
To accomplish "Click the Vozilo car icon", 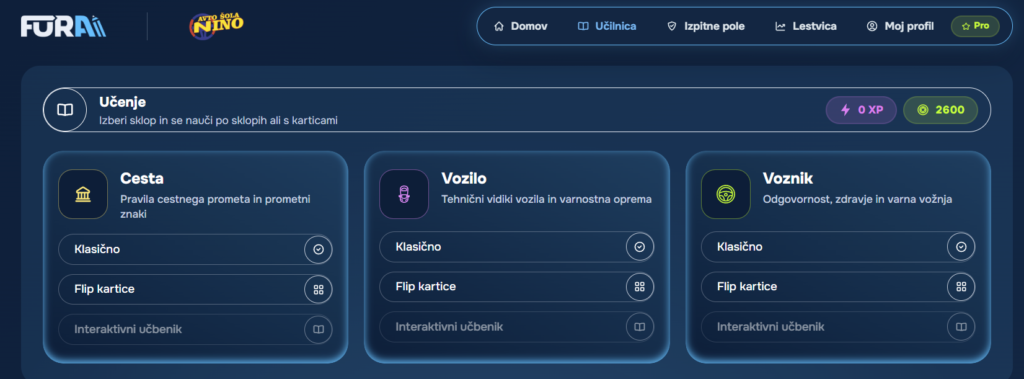I will 404,194.
